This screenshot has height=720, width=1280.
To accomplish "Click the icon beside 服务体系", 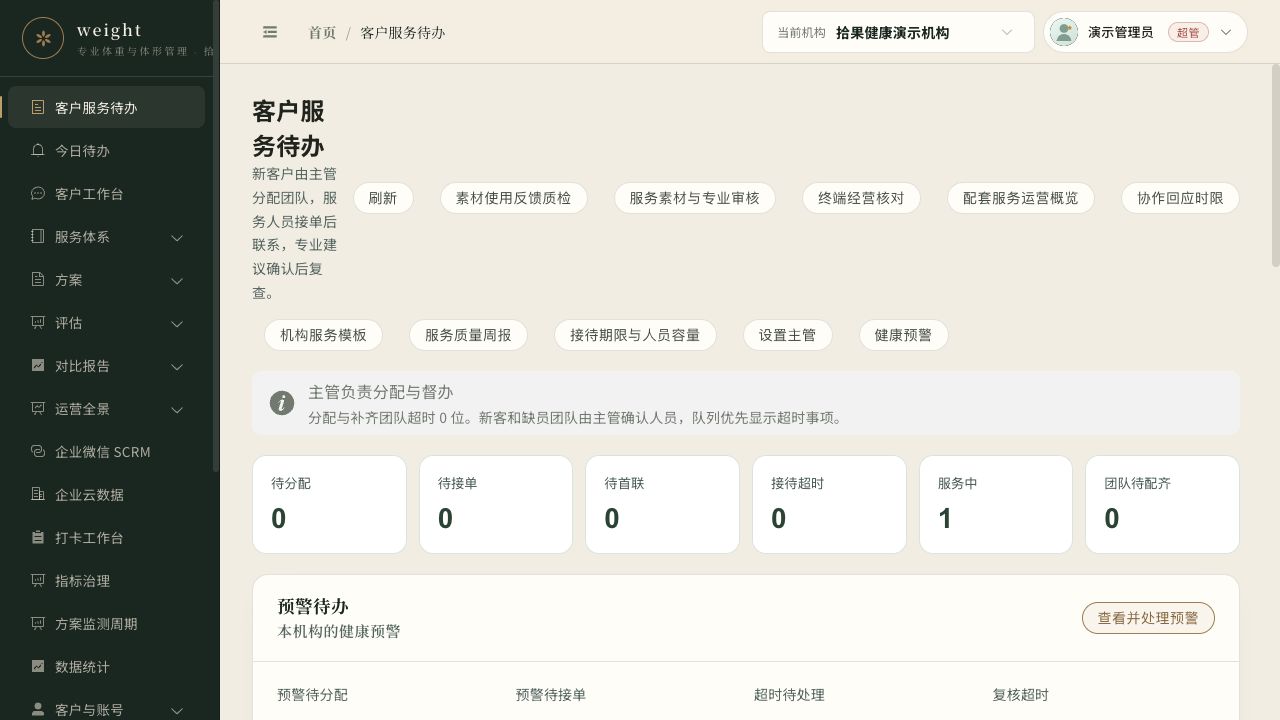I will 38,236.
